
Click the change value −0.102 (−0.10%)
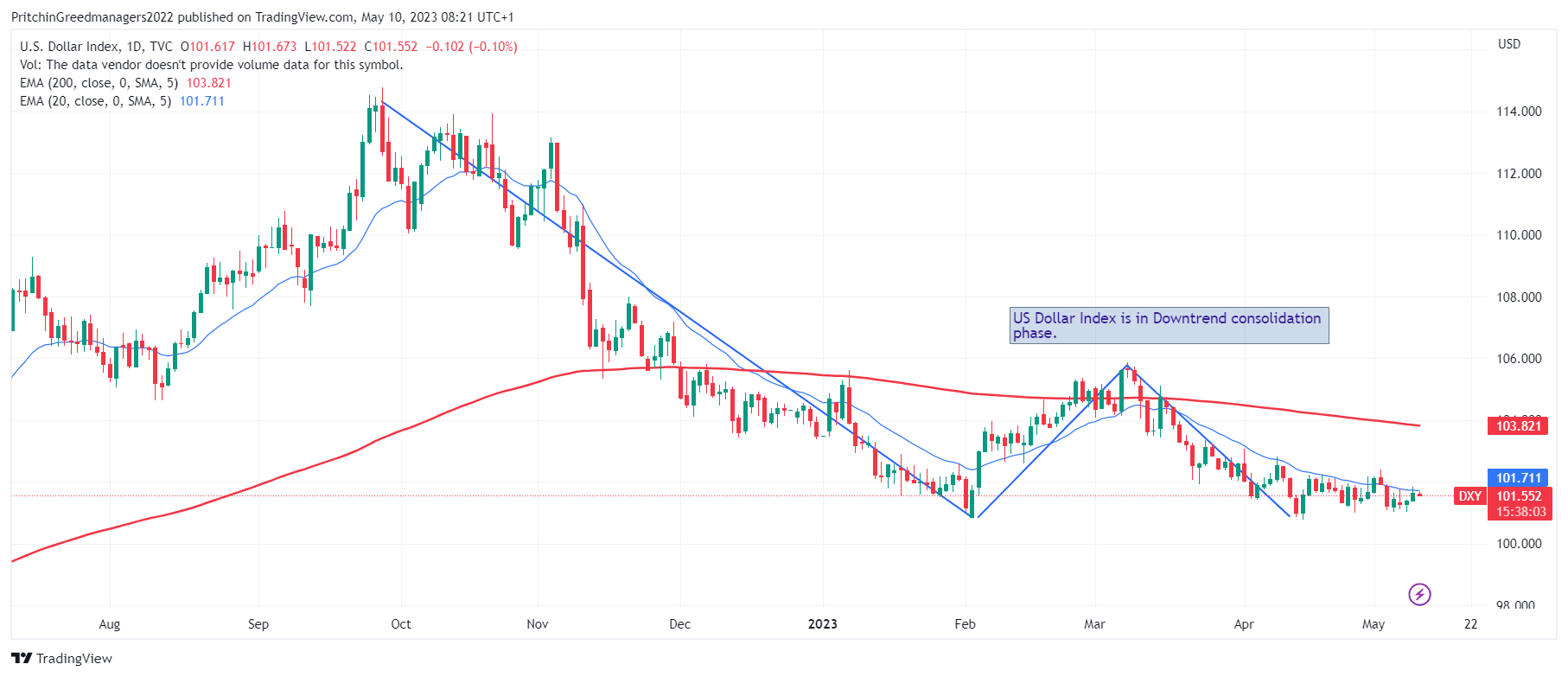[x=472, y=47]
